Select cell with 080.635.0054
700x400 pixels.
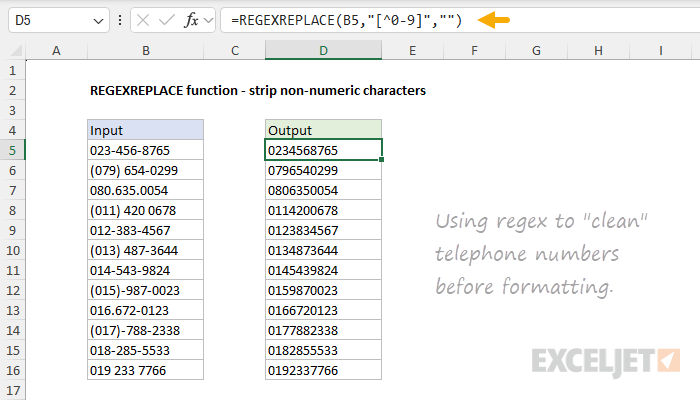click(146, 191)
